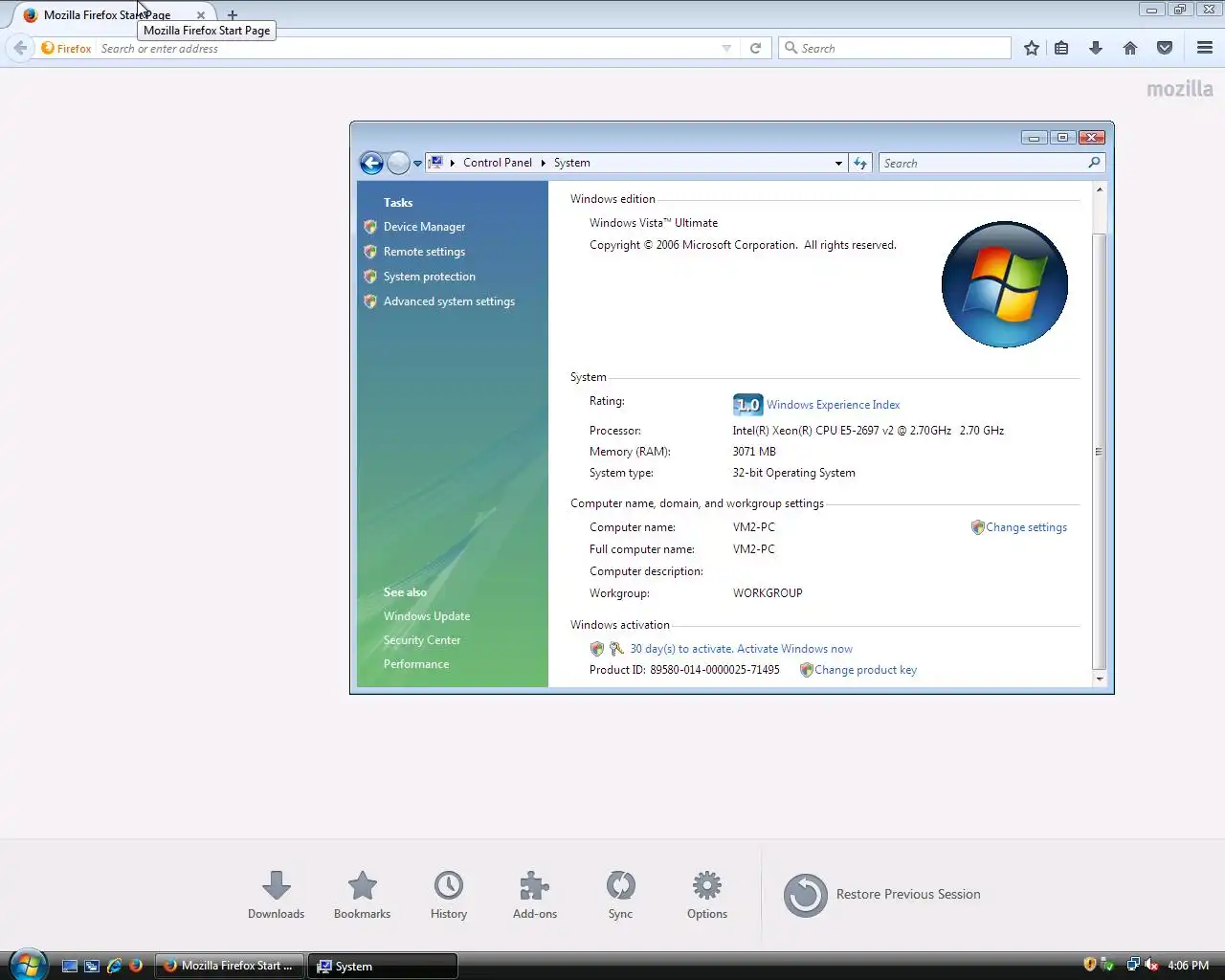
Task: Open the Firefox downloads arrow icon
Action: [x=1096, y=48]
